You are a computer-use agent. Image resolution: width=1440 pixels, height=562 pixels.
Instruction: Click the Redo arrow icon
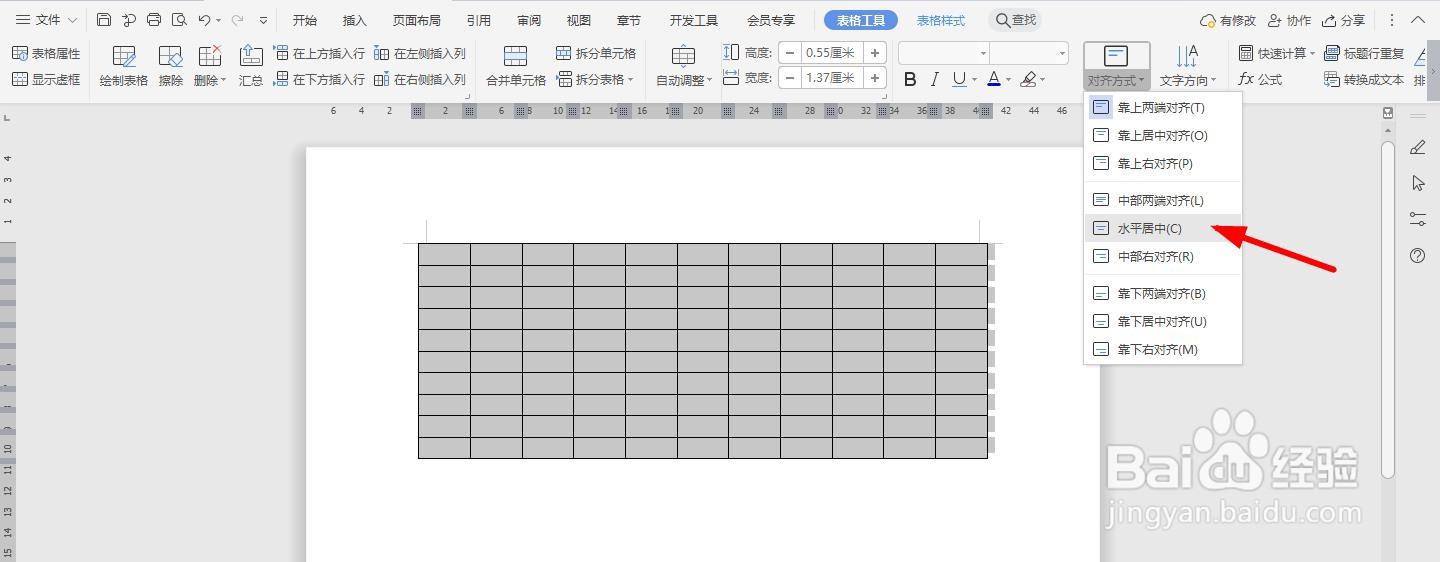(237, 20)
